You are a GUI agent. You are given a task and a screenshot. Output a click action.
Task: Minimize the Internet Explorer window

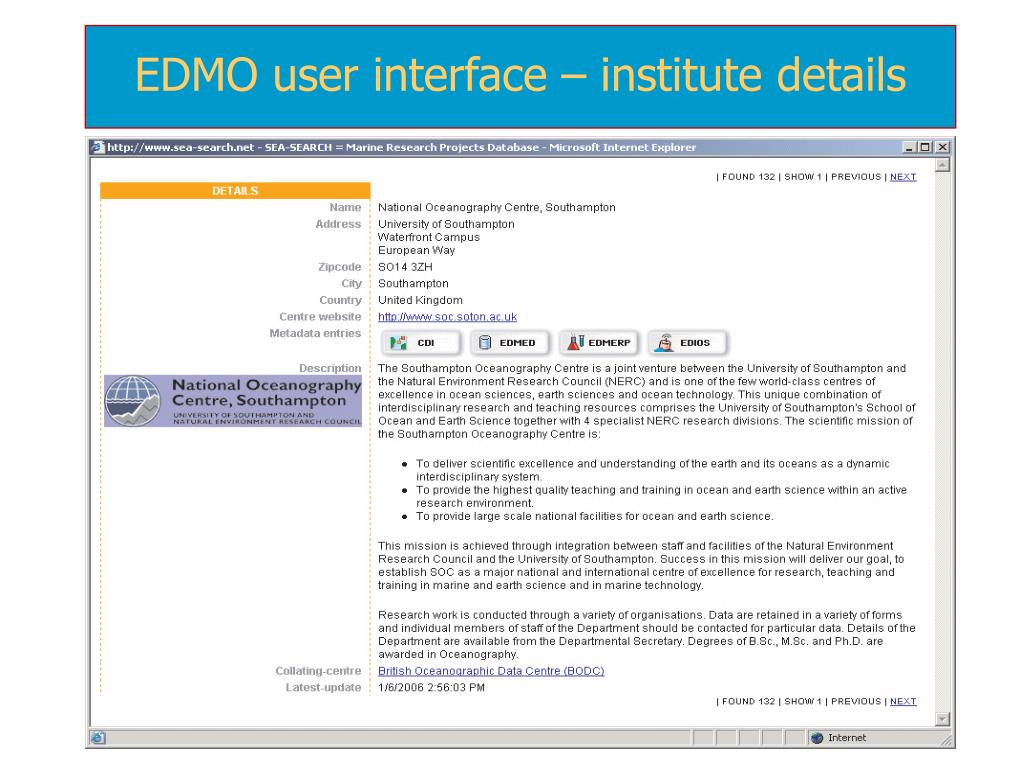tap(910, 148)
